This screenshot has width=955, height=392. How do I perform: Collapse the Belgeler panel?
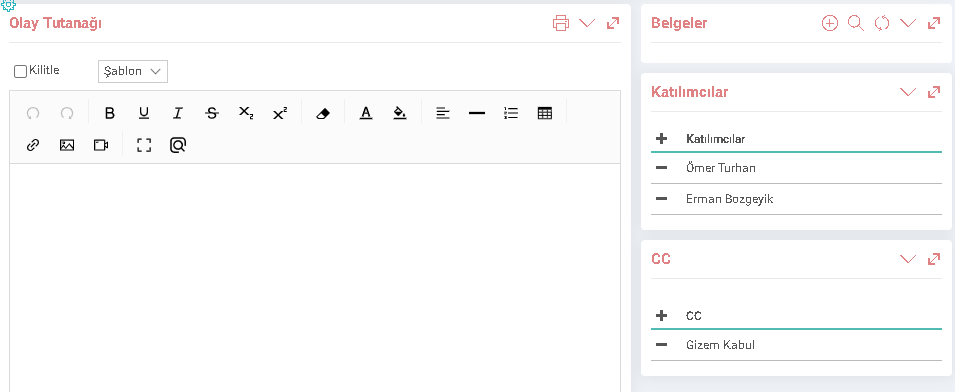pyautogui.click(x=908, y=23)
